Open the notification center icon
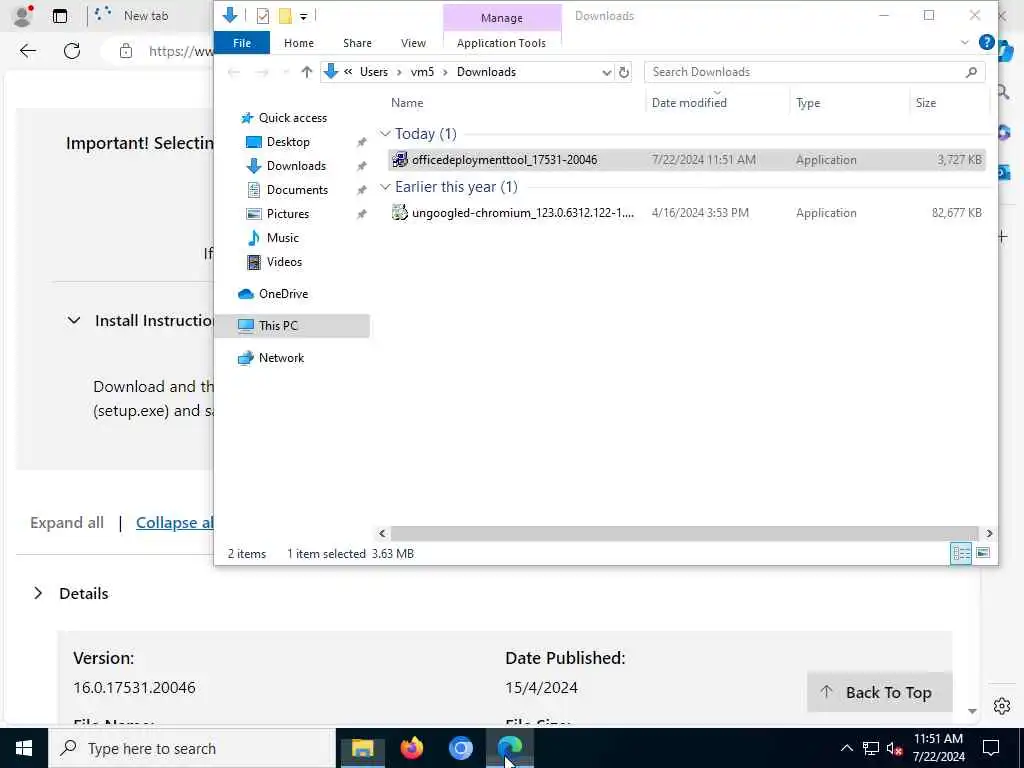The image size is (1024, 768). 991,748
